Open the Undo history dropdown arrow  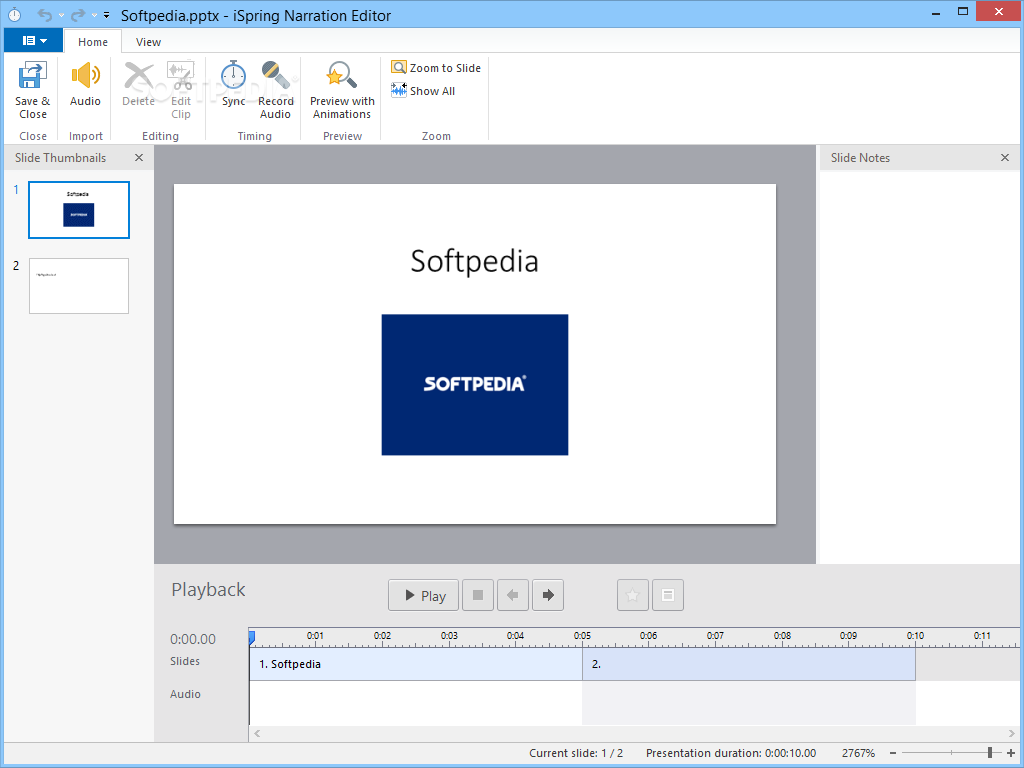[x=61, y=14]
